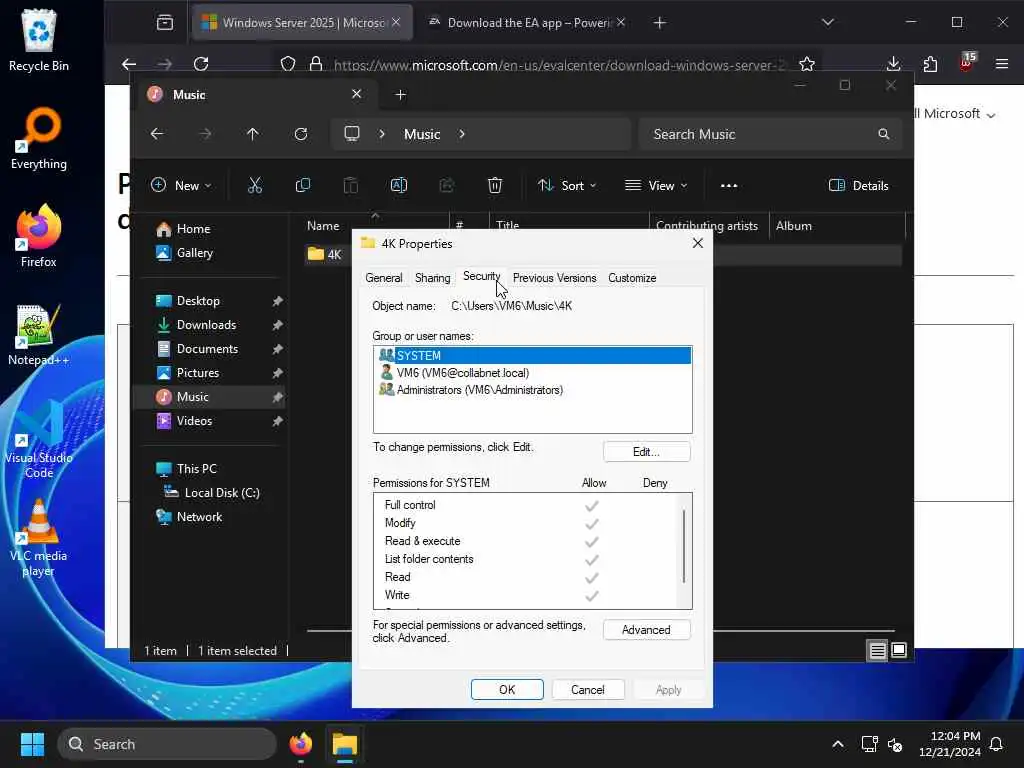
Task: Switch to the General tab
Action: 384,278
